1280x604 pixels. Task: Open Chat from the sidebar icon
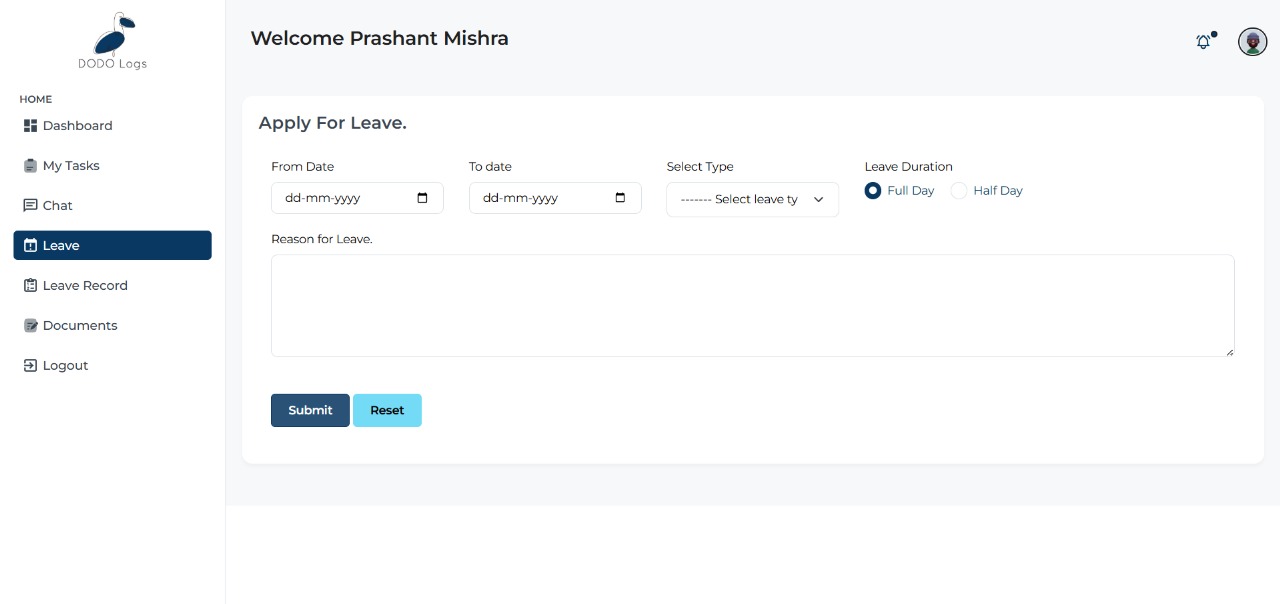[x=32, y=205]
